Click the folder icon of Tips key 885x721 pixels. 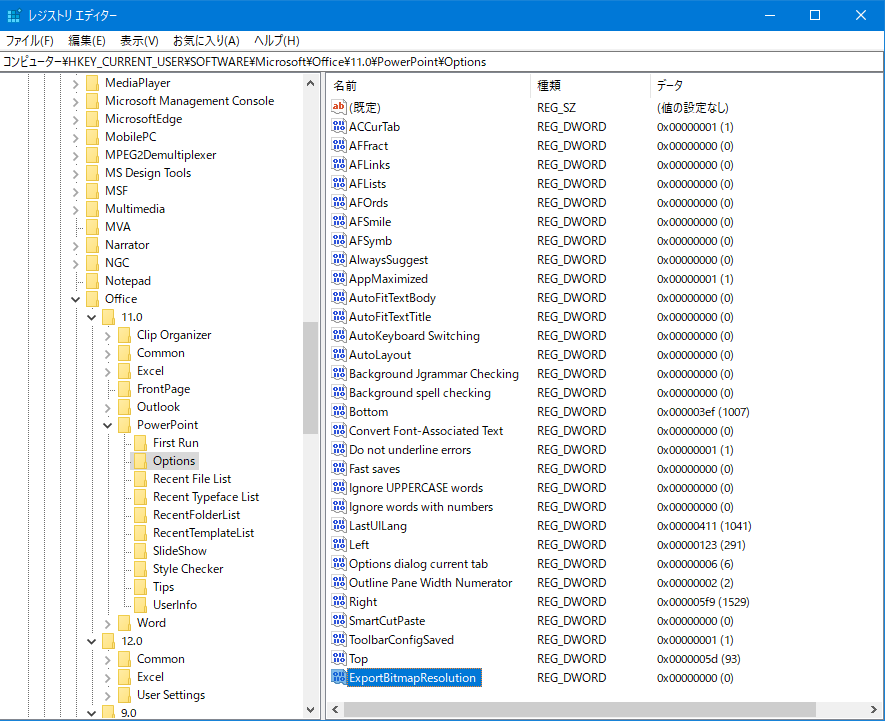[x=141, y=587]
